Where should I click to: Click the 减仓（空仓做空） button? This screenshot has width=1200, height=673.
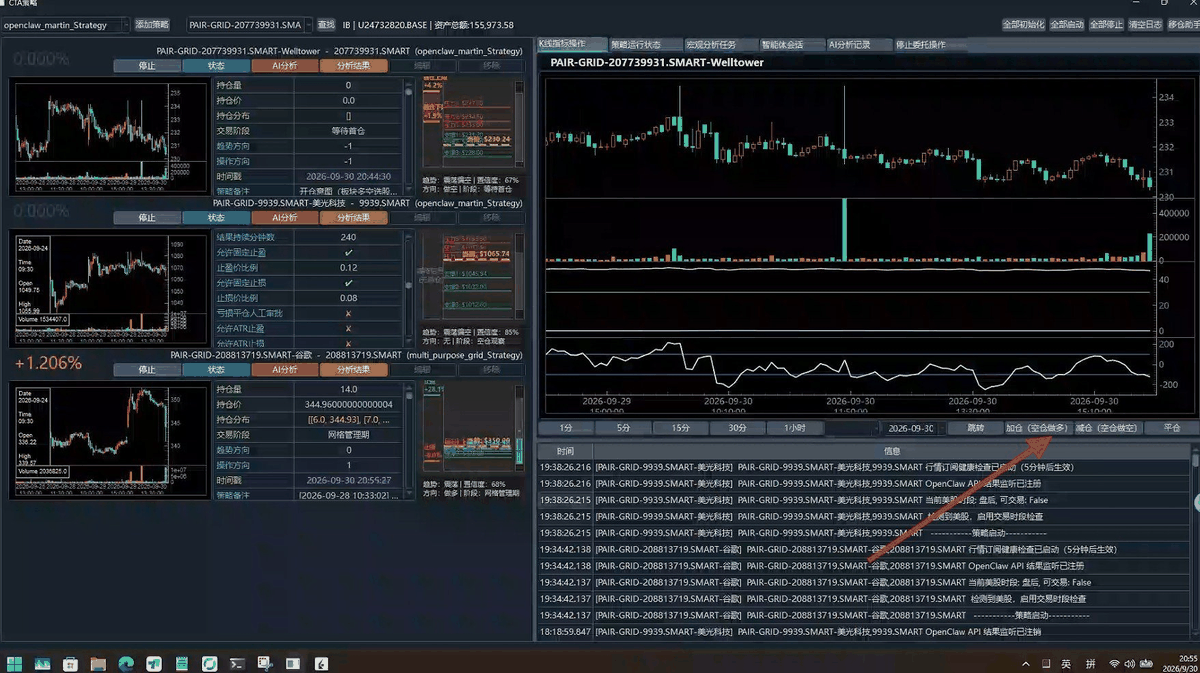click(x=1106, y=428)
